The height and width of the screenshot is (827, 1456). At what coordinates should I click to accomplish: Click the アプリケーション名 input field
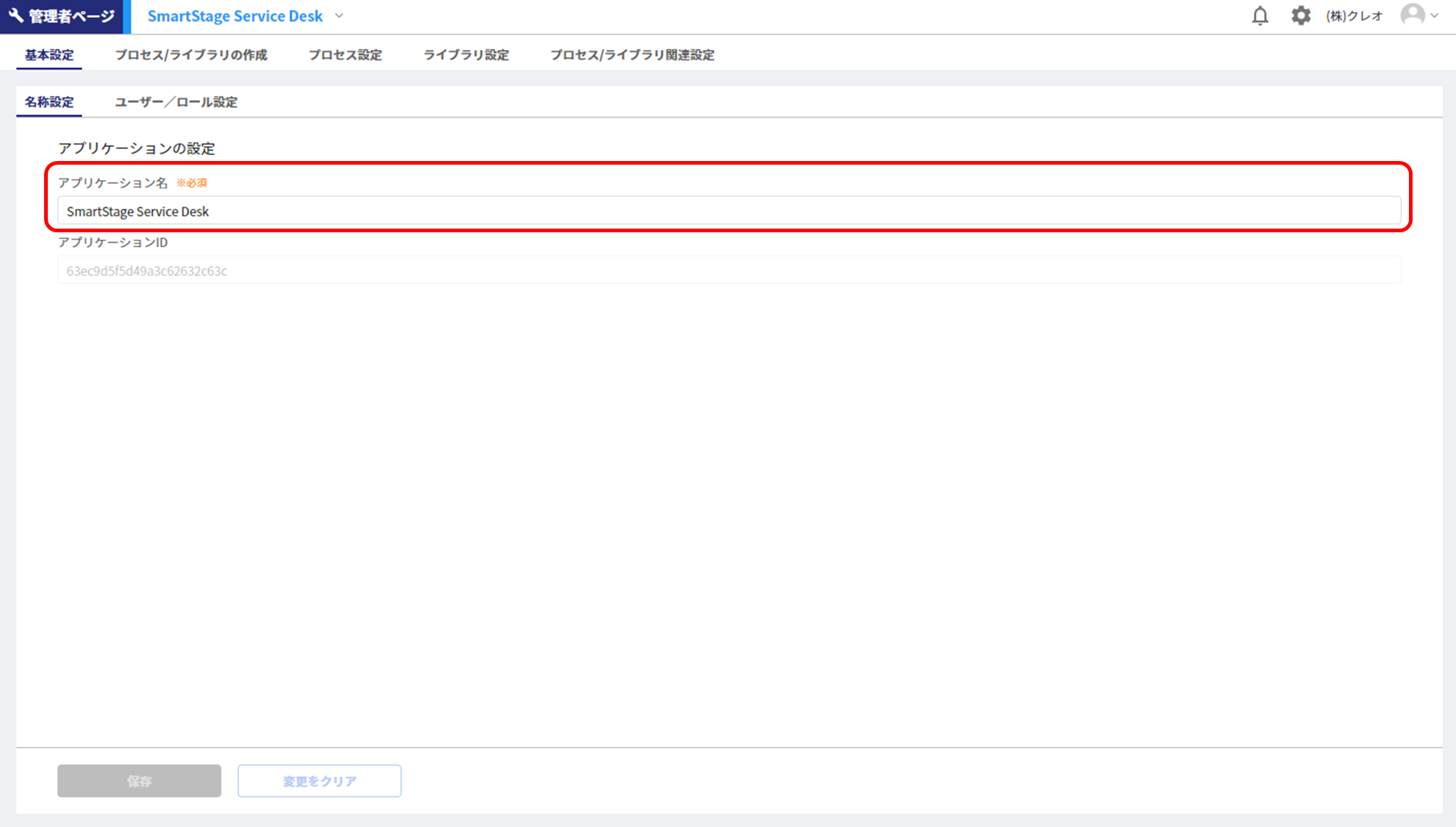pyautogui.click(x=728, y=212)
